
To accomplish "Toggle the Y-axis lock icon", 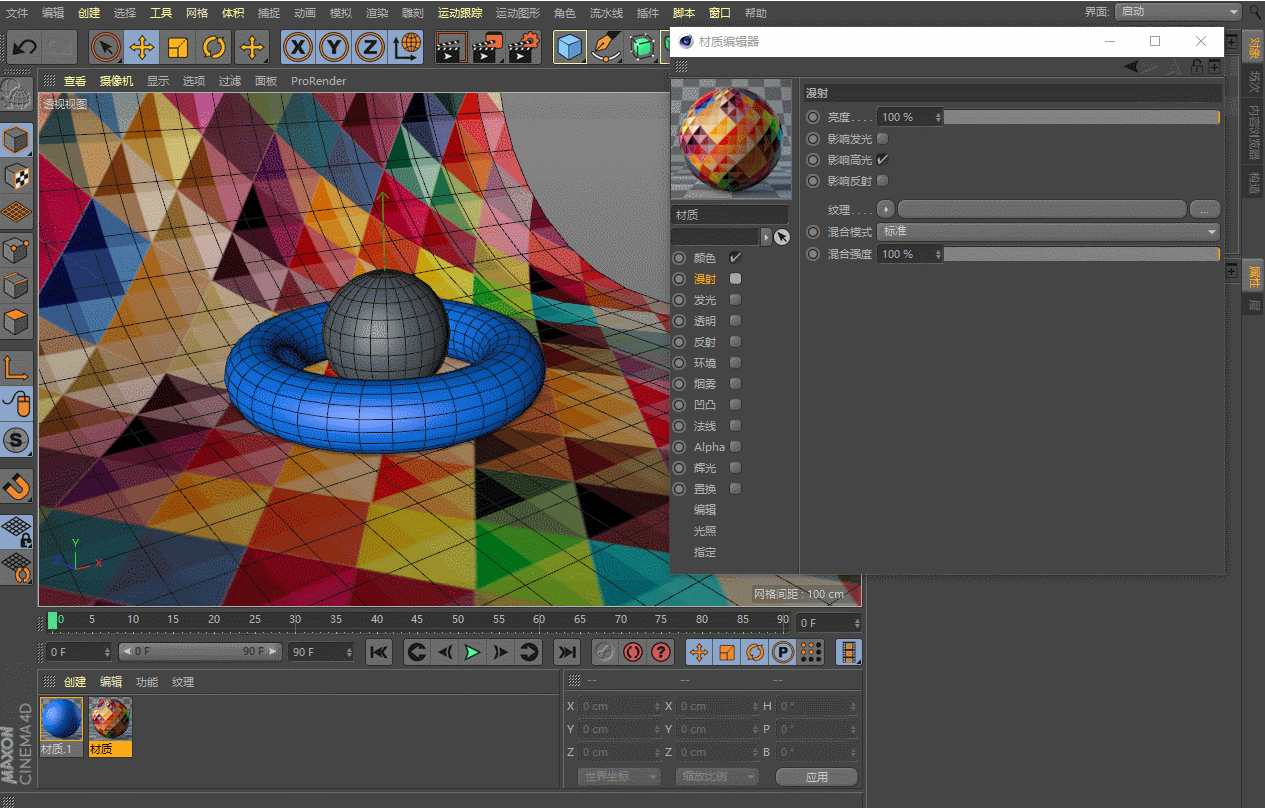I will (x=334, y=47).
